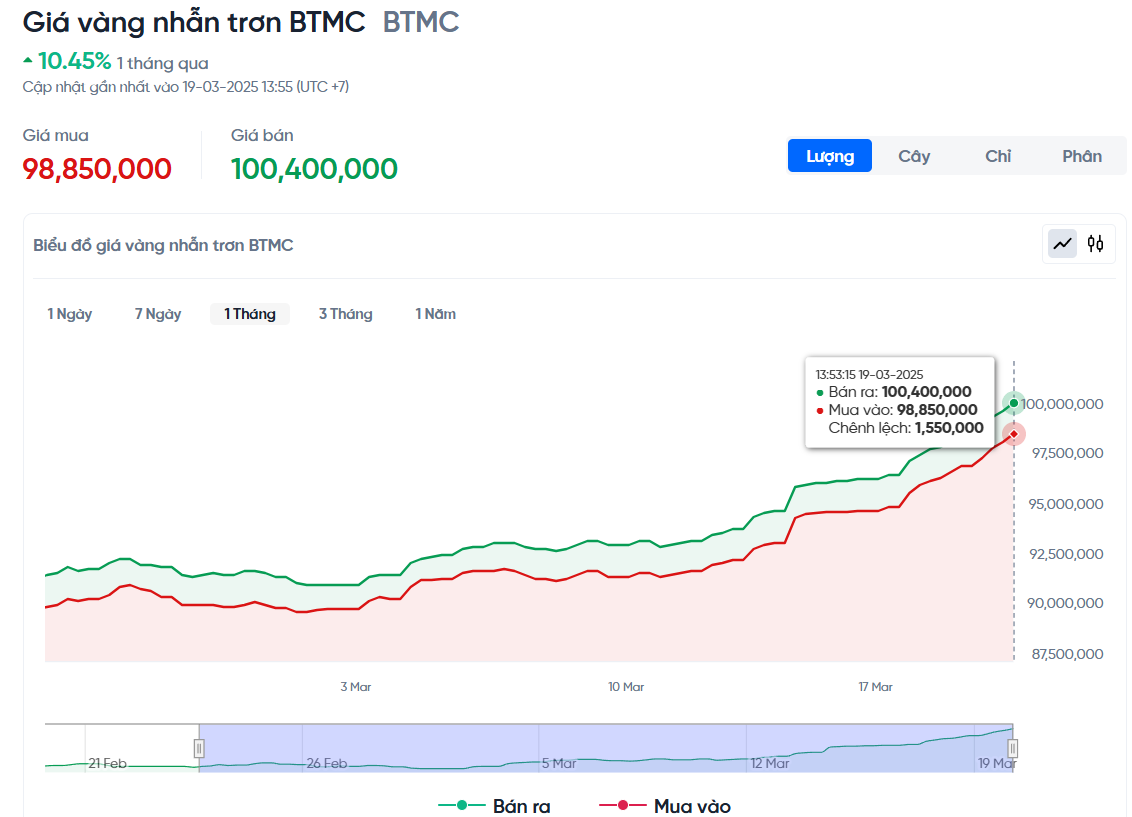Click the red Mua vào legend marker

tap(622, 805)
